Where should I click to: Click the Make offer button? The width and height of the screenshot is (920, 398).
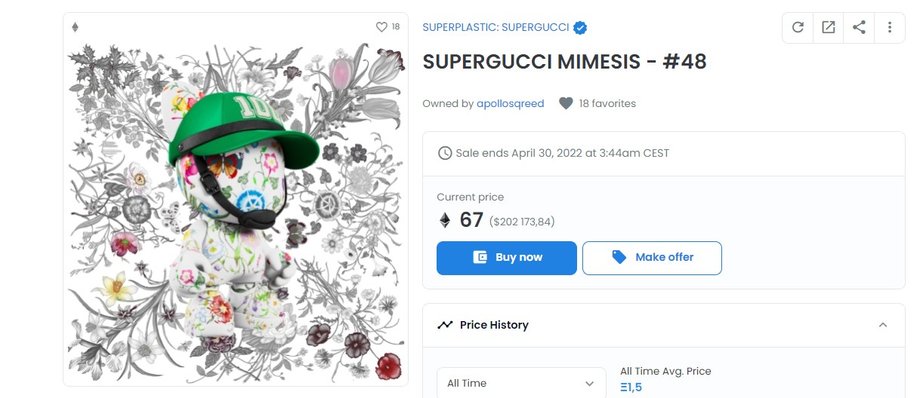(652, 258)
